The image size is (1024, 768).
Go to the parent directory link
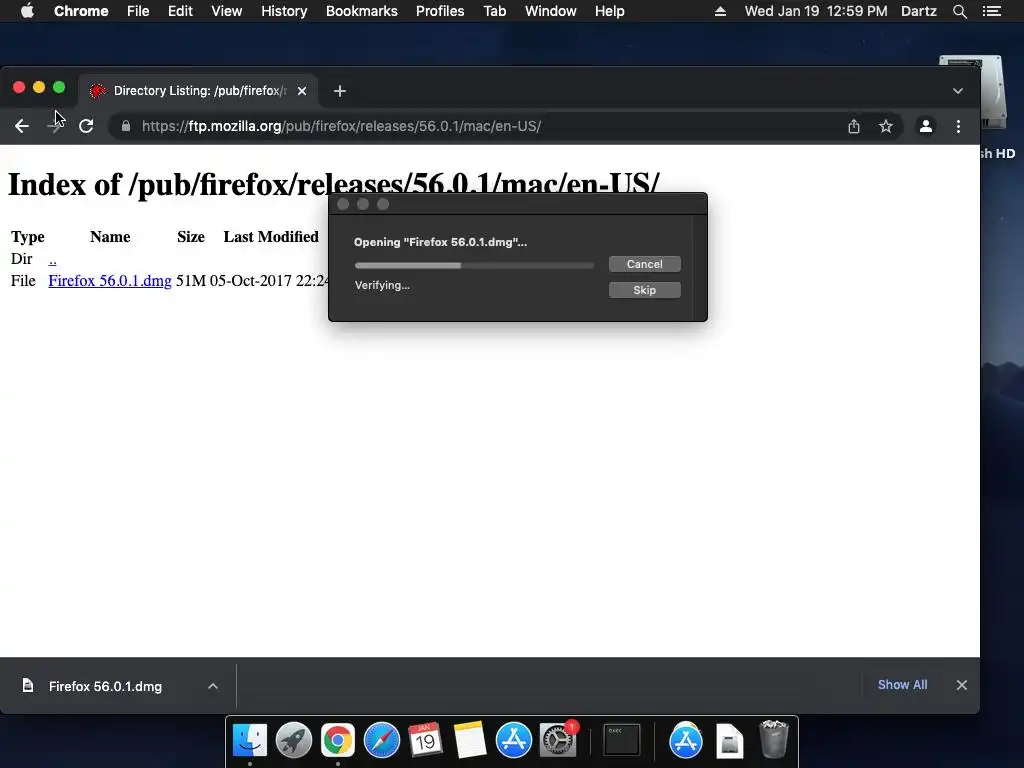(52, 259)
